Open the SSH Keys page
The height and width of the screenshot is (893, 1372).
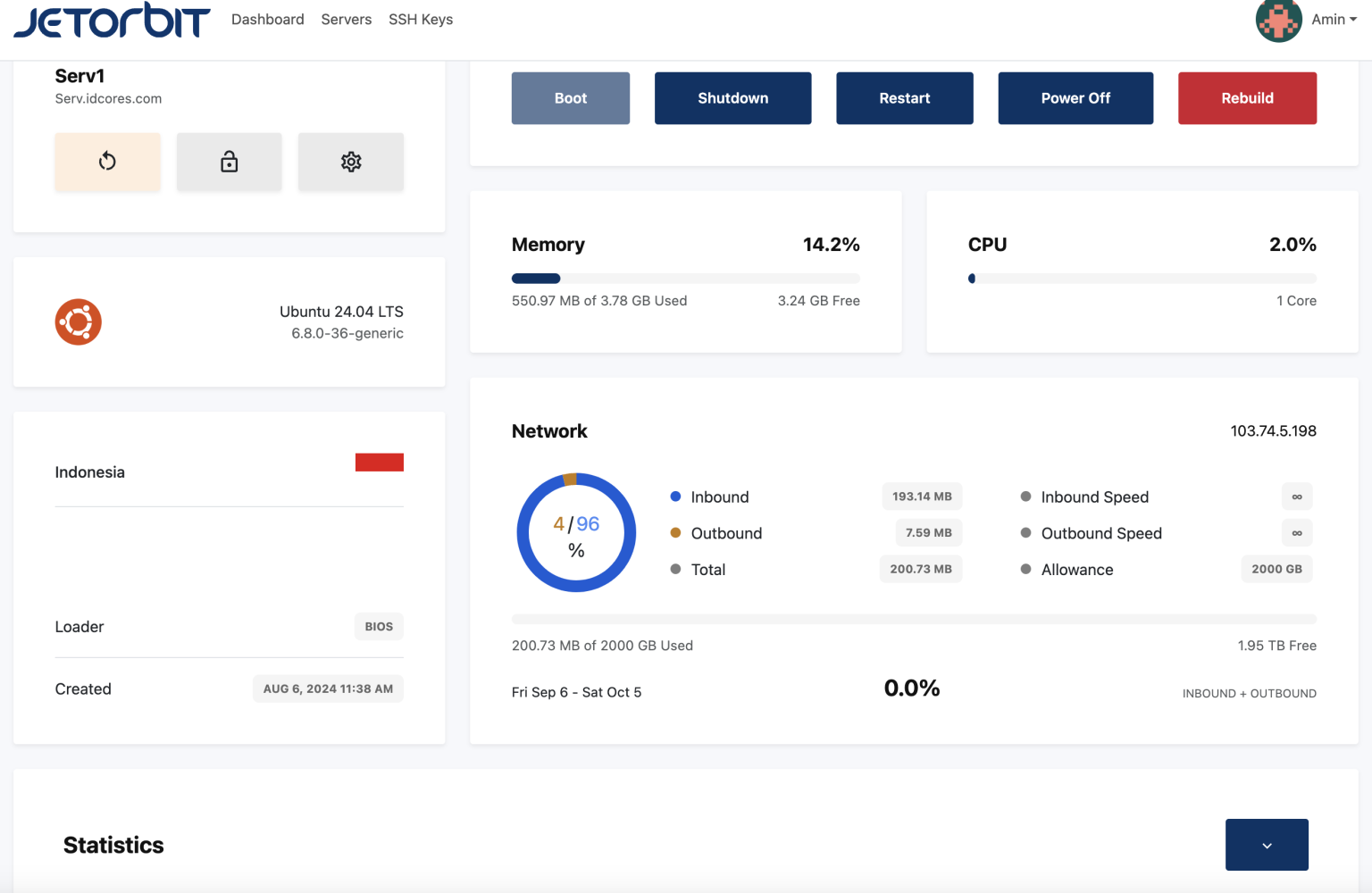[x=420, y=19]
